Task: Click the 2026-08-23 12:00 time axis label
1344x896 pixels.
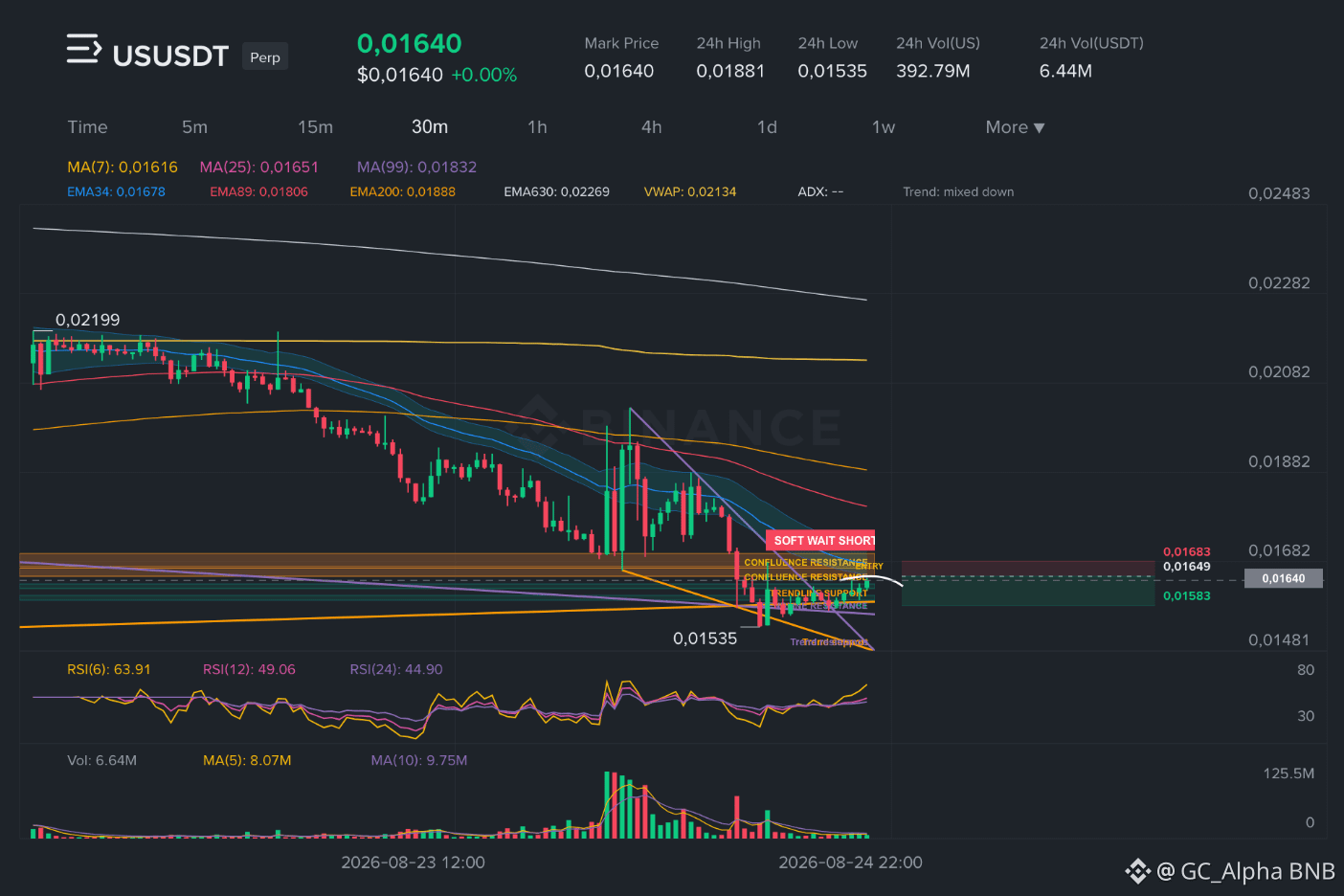Action: point(413,862)
